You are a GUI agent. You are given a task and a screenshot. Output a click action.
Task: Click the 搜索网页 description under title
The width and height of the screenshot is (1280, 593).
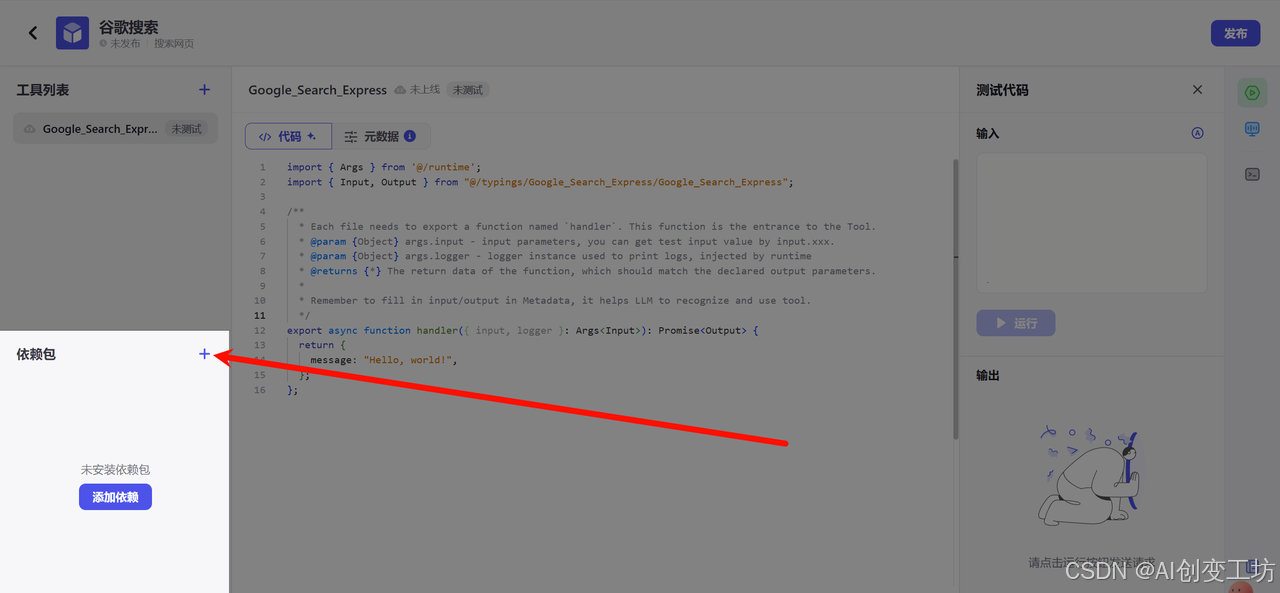tap(174, 44)
